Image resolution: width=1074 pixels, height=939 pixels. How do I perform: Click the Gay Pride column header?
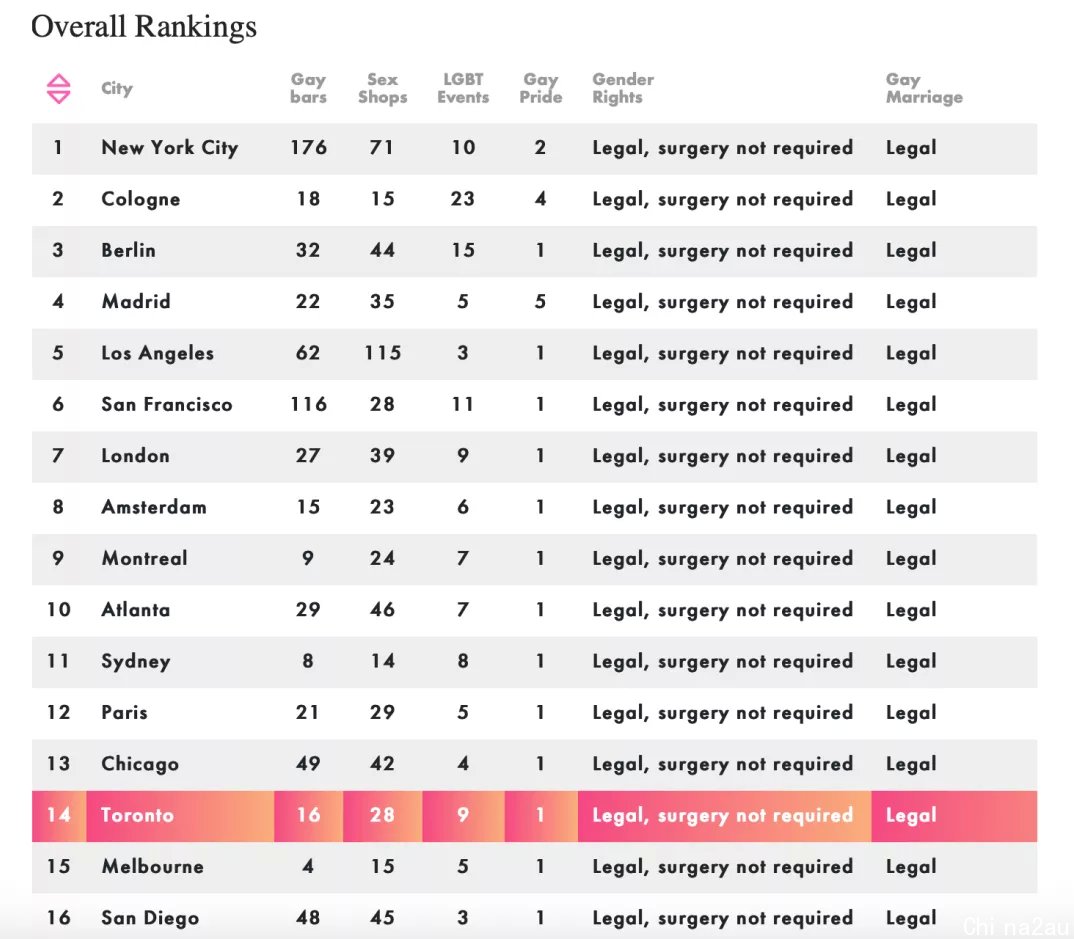[540, 88]
